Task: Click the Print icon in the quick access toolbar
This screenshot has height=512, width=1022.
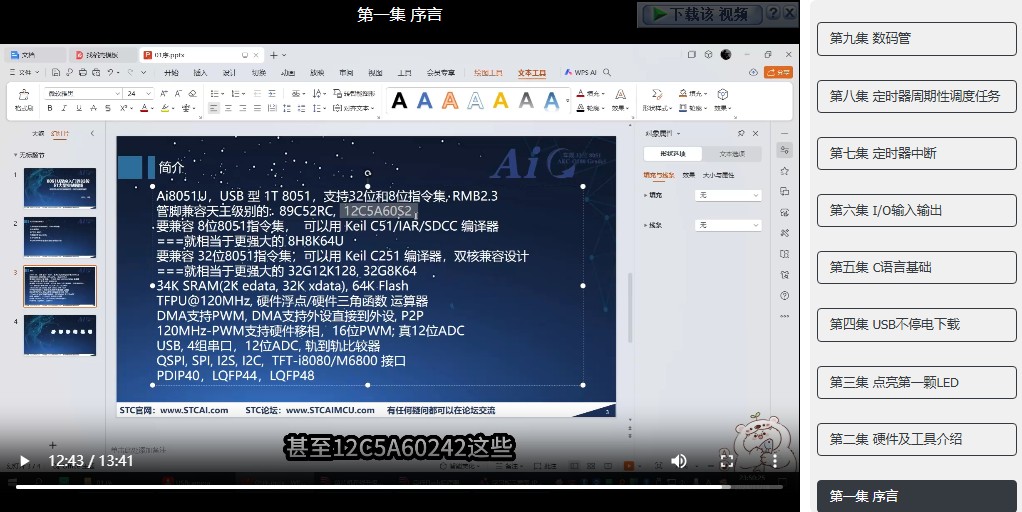Action: point(83,72)
